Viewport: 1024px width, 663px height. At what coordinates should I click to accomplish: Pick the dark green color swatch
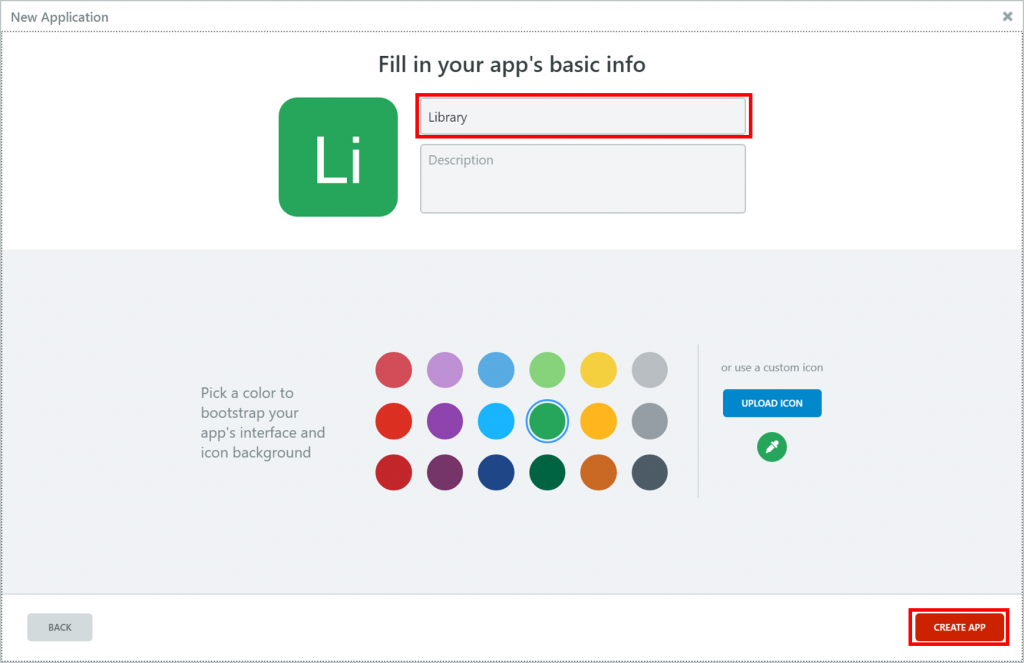(x=548, y=472)
